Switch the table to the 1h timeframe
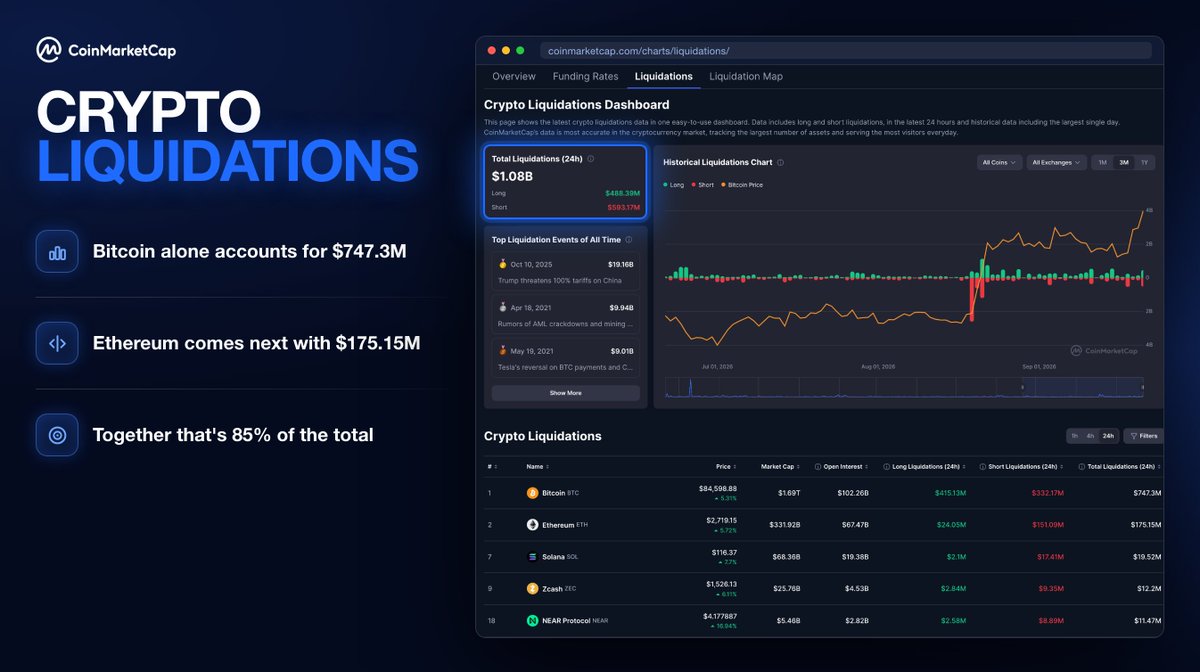1200x672 pixels. 1075,436
